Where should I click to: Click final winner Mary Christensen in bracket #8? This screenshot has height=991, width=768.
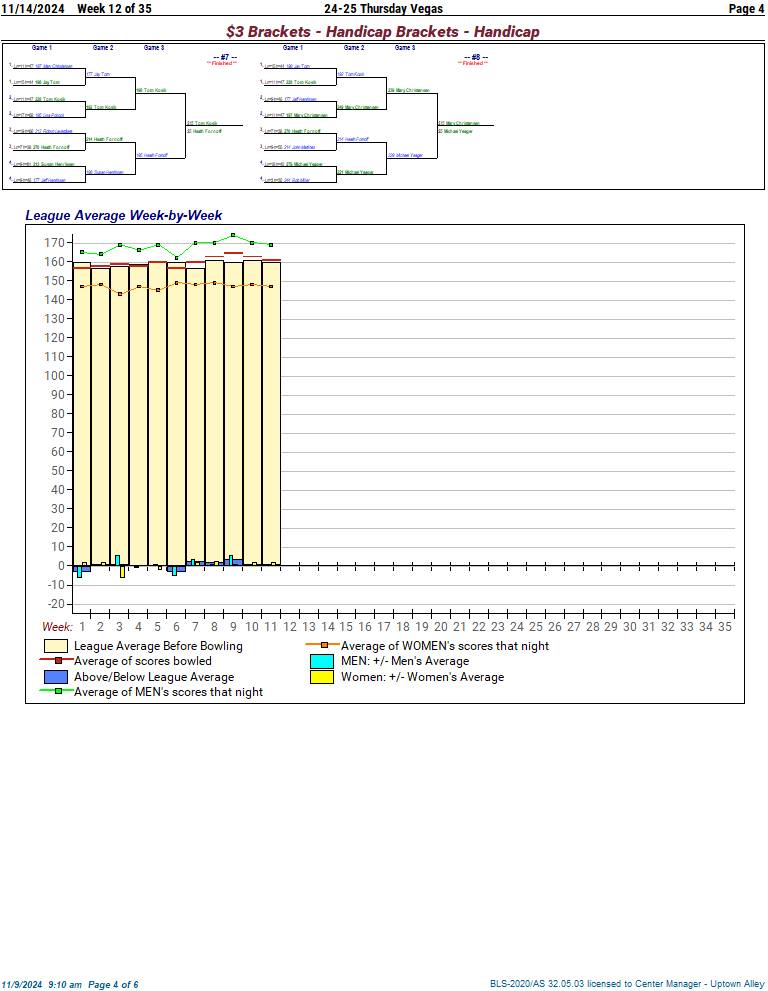[459, 123]
